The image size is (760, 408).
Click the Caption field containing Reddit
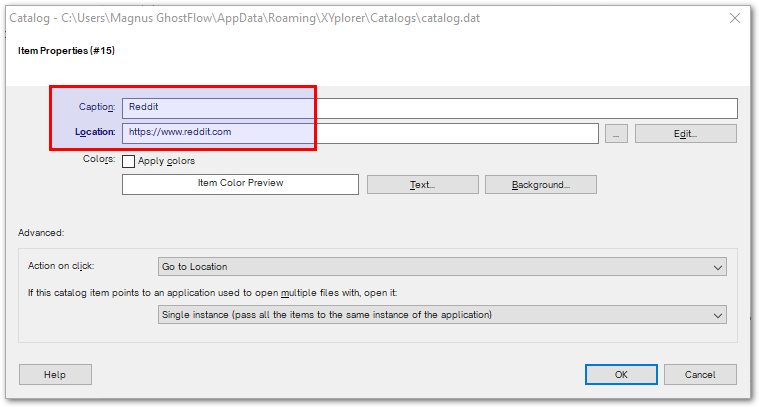[430, 108]
